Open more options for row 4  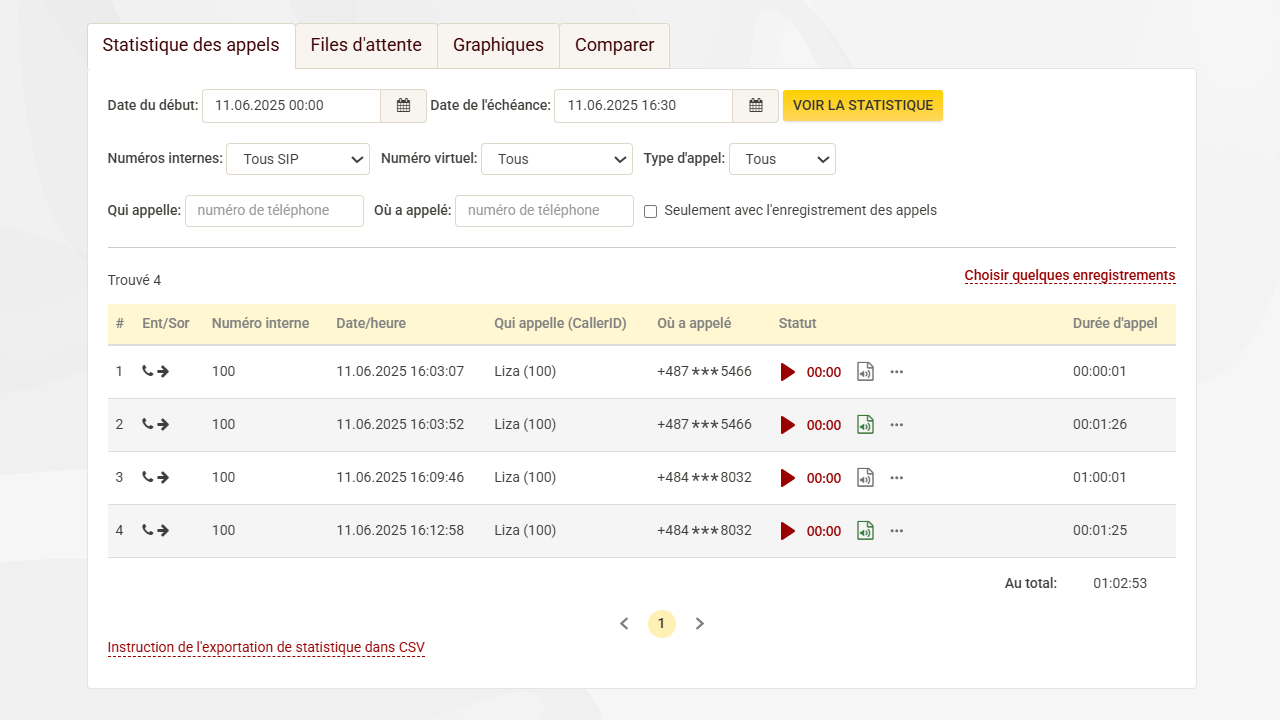[x=897, y=531]
